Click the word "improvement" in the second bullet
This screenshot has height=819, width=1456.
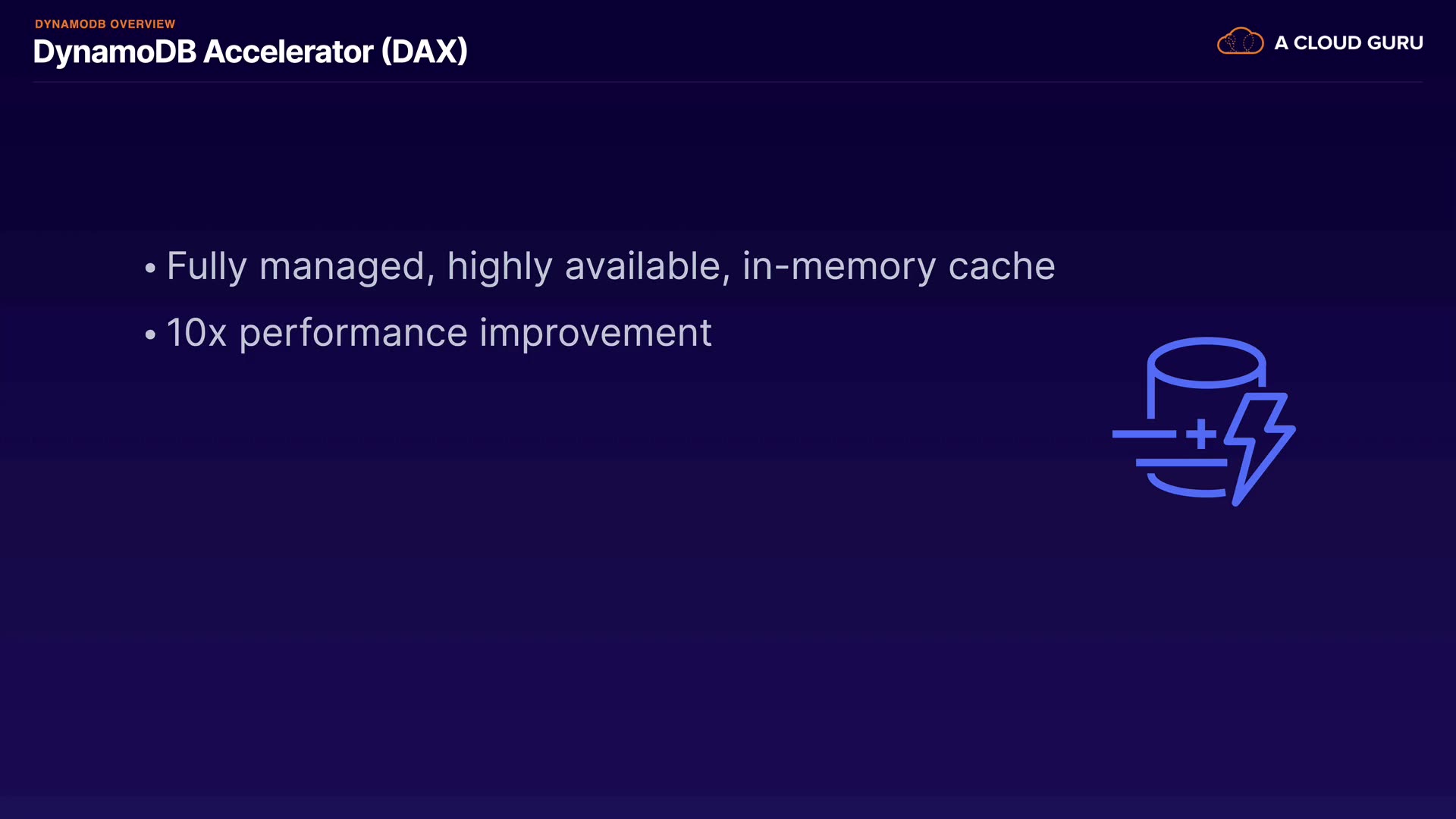tap(595, 333)
